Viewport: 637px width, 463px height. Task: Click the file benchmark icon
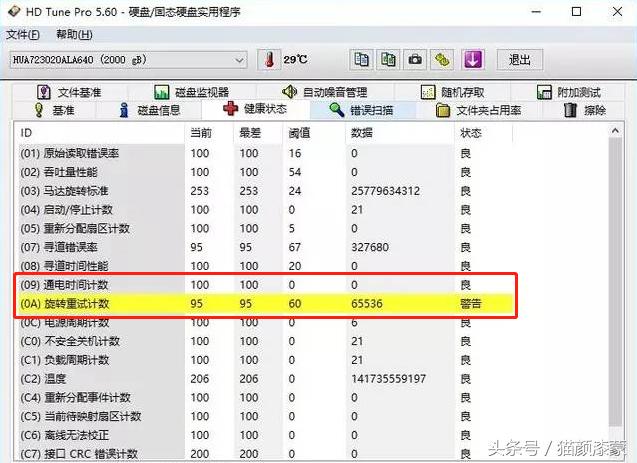pyautogui.click(x=43, y=92)
